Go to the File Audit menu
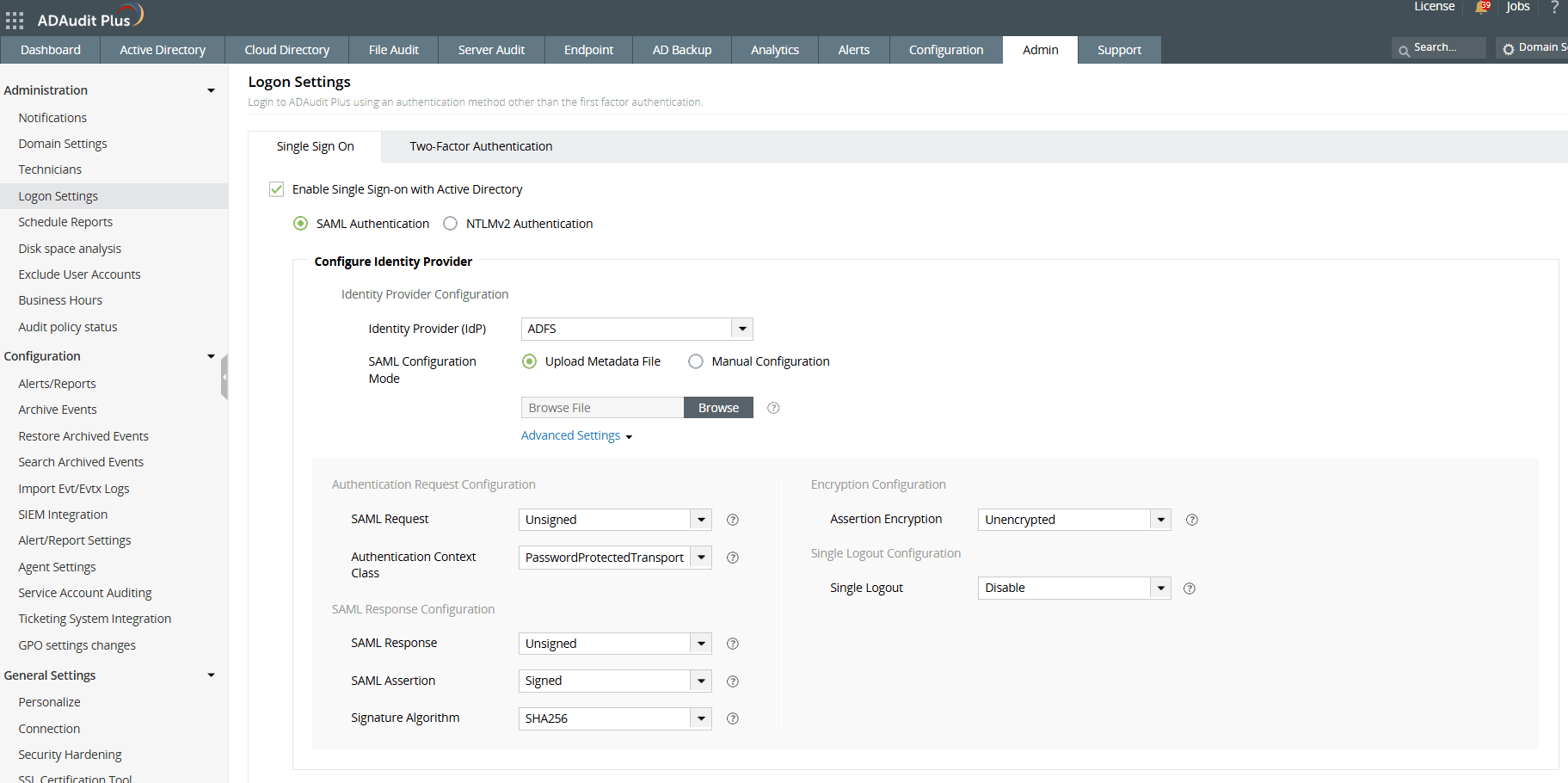 click(x=393, y=49)
